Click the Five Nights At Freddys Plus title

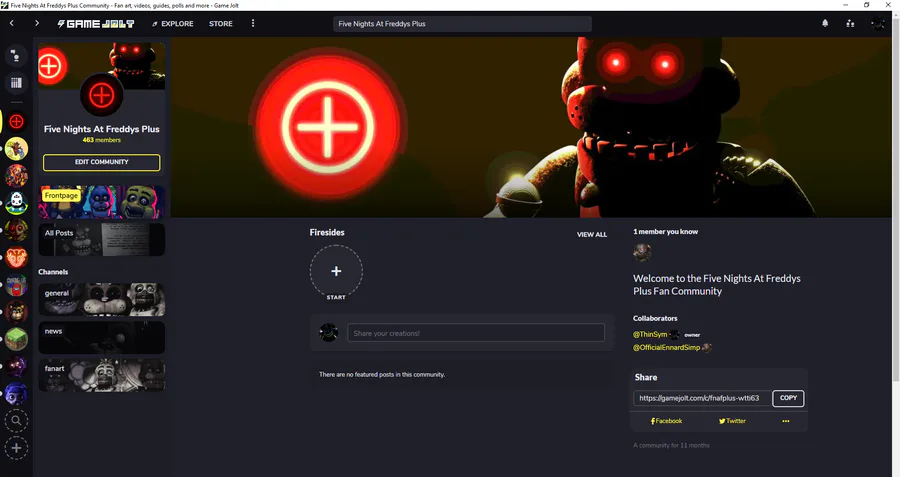click(102, 129)
